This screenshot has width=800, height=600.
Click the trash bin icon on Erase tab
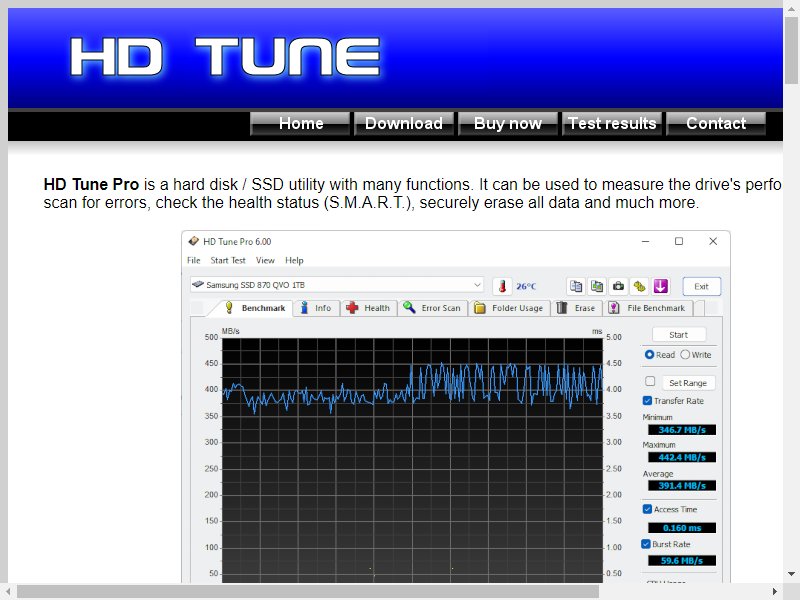tap(562, 308)
